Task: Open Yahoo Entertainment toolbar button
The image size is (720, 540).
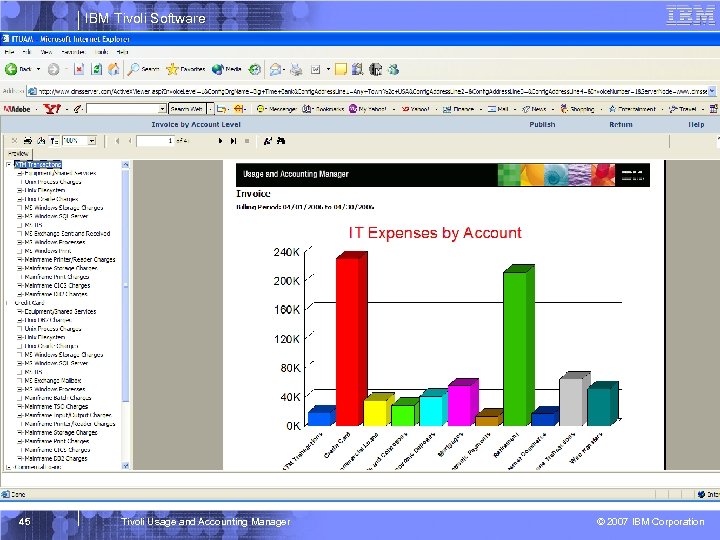Action: pos(632,109)
